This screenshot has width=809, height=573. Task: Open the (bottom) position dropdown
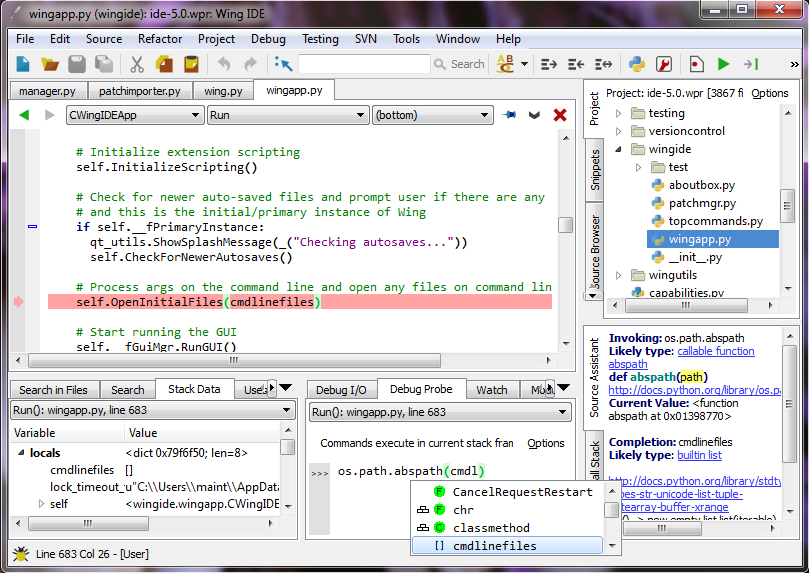point(432,115)
